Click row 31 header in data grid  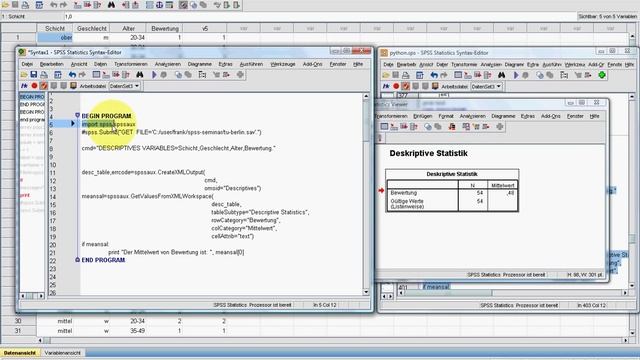(x=18, y=331)
